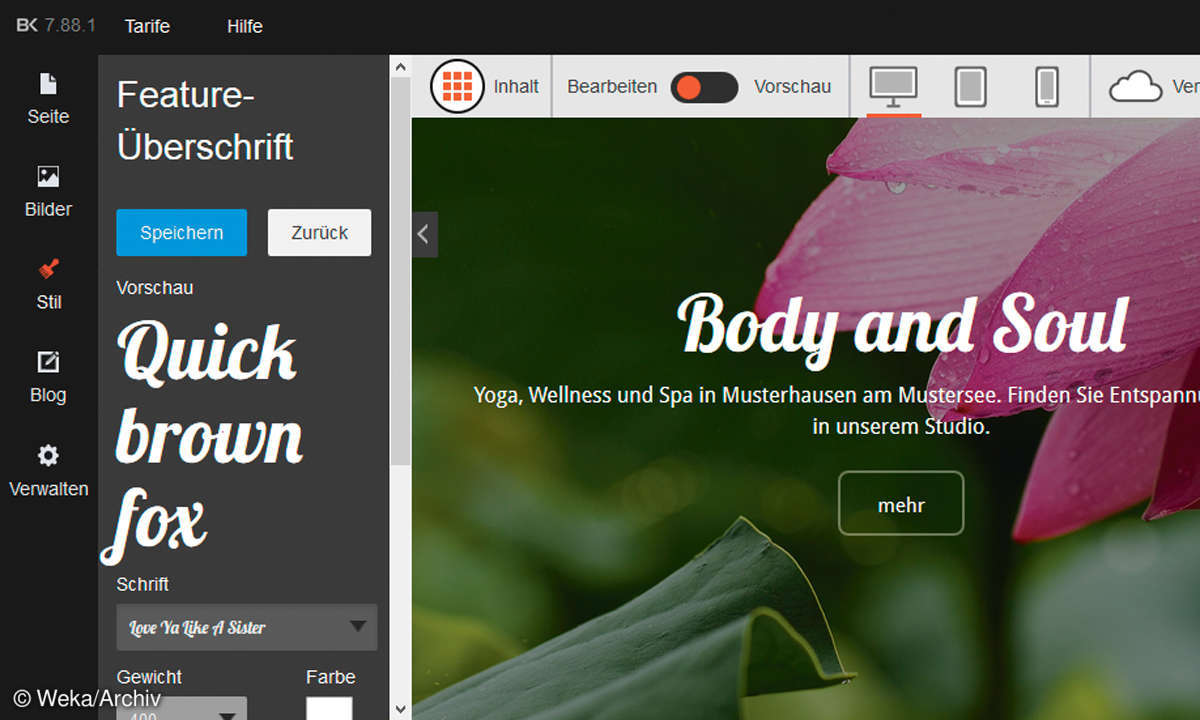The height and width of the screenshot is (720, 1200).
Task: Click the Zurück button
Action: (320, 233)
